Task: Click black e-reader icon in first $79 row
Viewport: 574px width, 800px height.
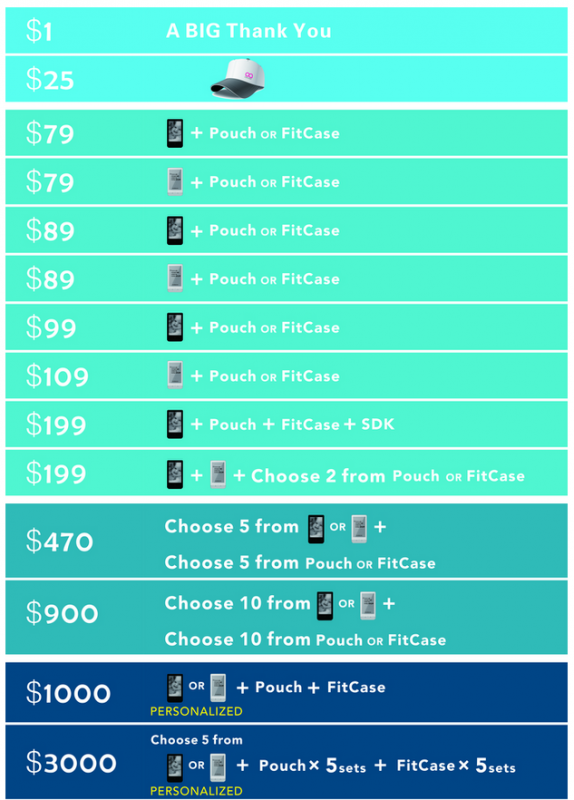Action: pos(175,133)
